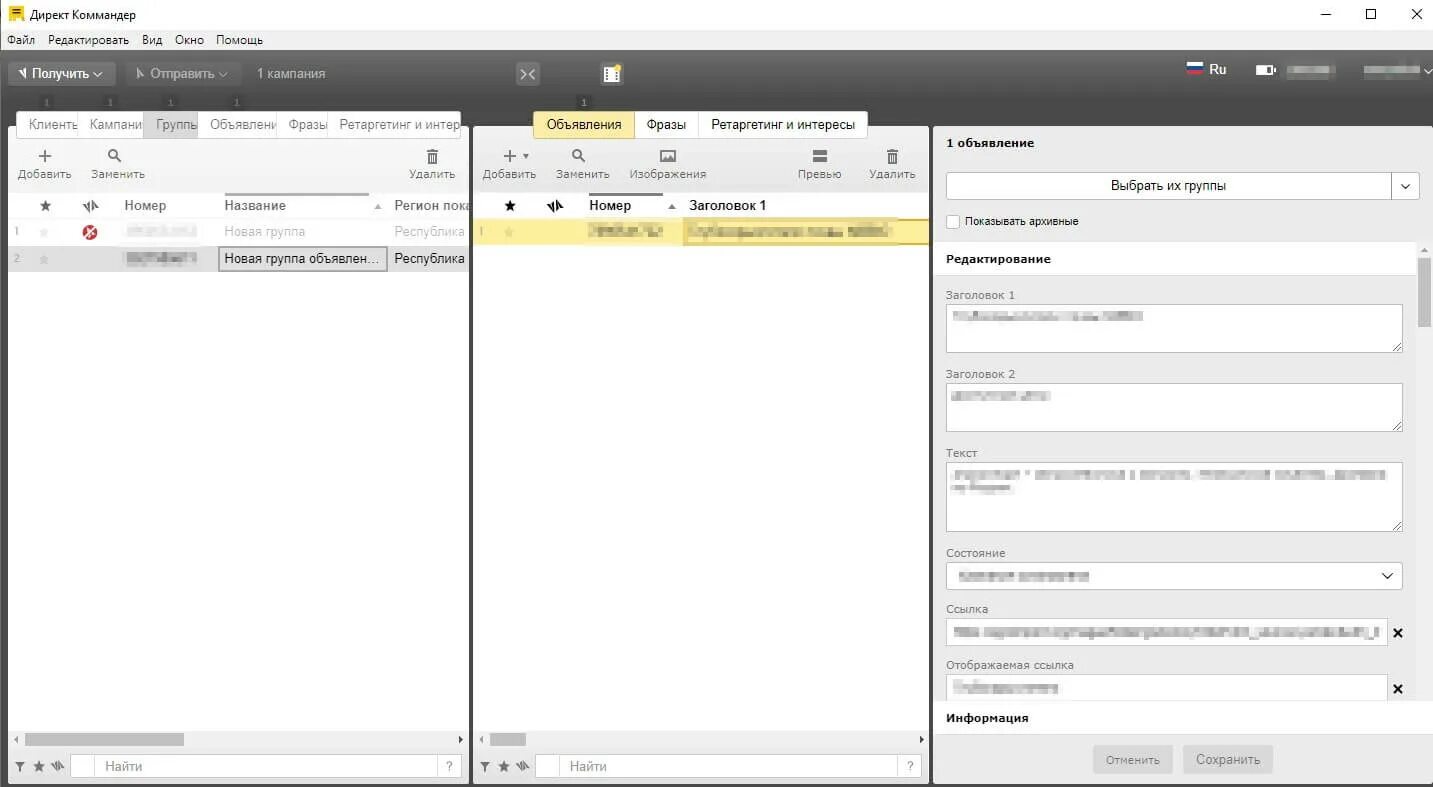The image size is (1433, 787).
Task: Switch to middle panel Фразы tab
Action: [x=666, y=125]
